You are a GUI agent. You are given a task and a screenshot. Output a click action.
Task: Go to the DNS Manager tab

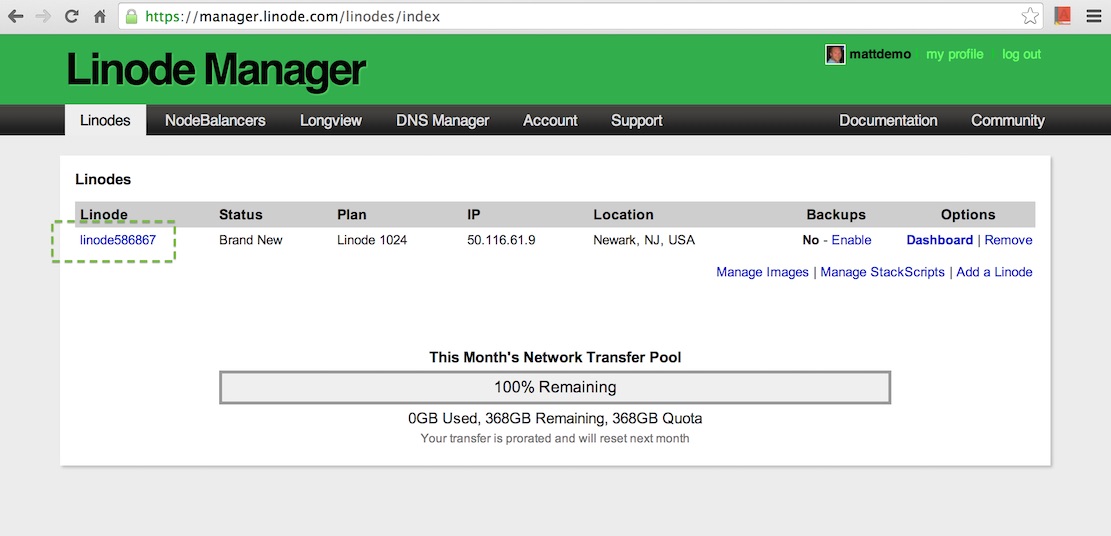tap(442, 121)
